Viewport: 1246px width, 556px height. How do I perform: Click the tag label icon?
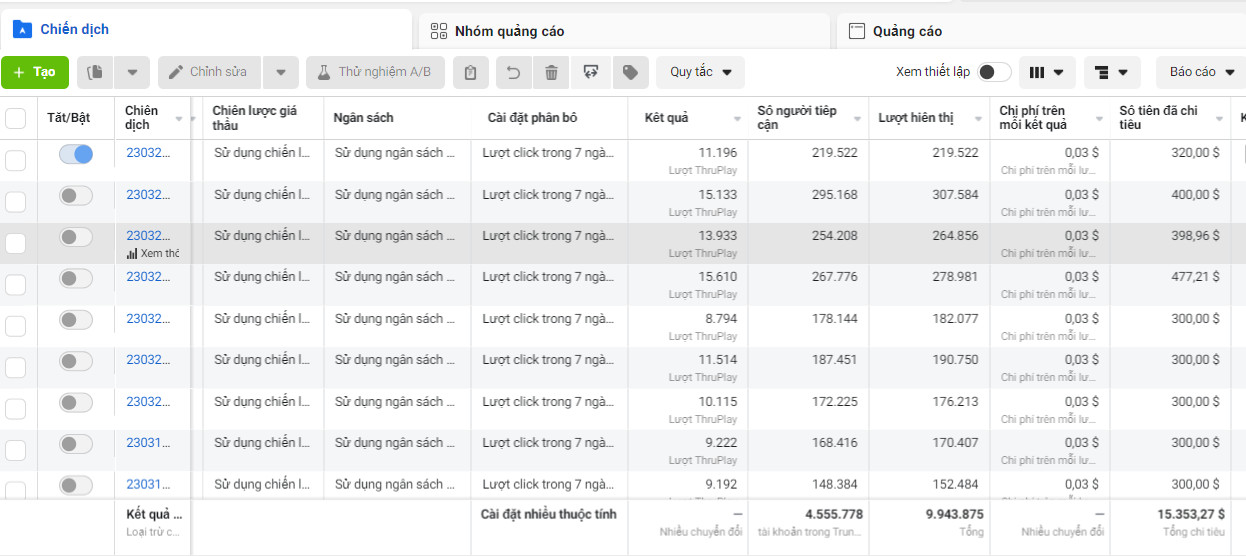coord(630,72)
